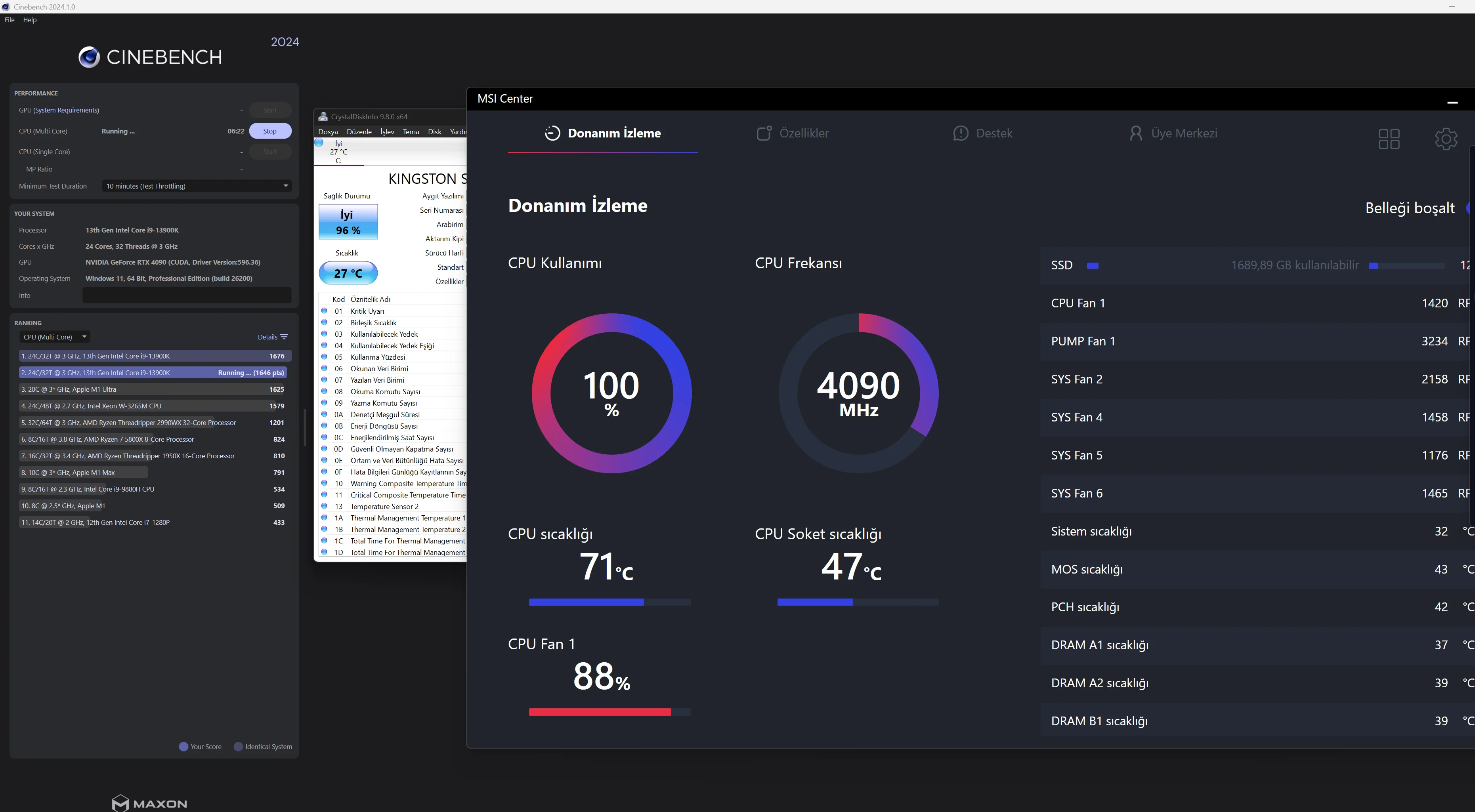This screenshot has height=812, width=1475.
Task: Click the Details filter icon in Ranking
Action: pyautogui.click(x=284, y=337)
